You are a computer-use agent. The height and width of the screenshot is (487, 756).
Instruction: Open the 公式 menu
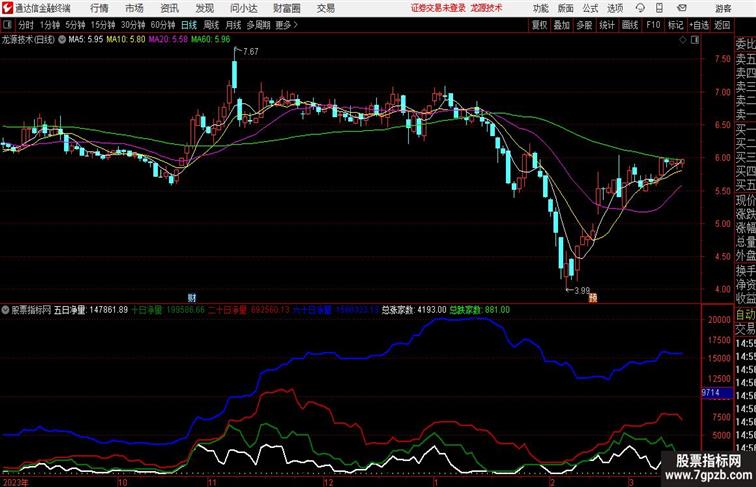[x=590, y=8]
